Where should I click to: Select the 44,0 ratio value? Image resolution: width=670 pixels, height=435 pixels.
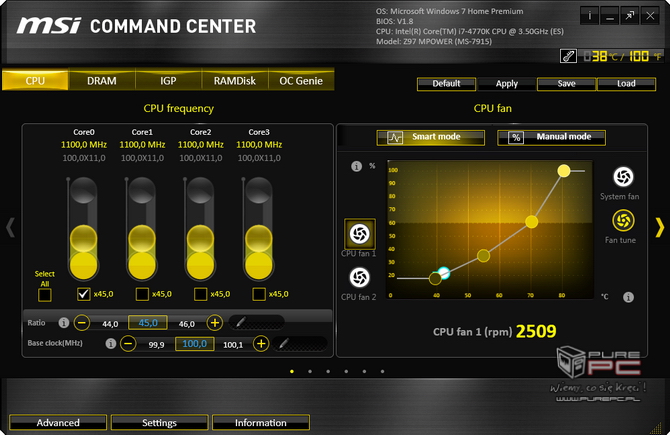pos(110,324)
